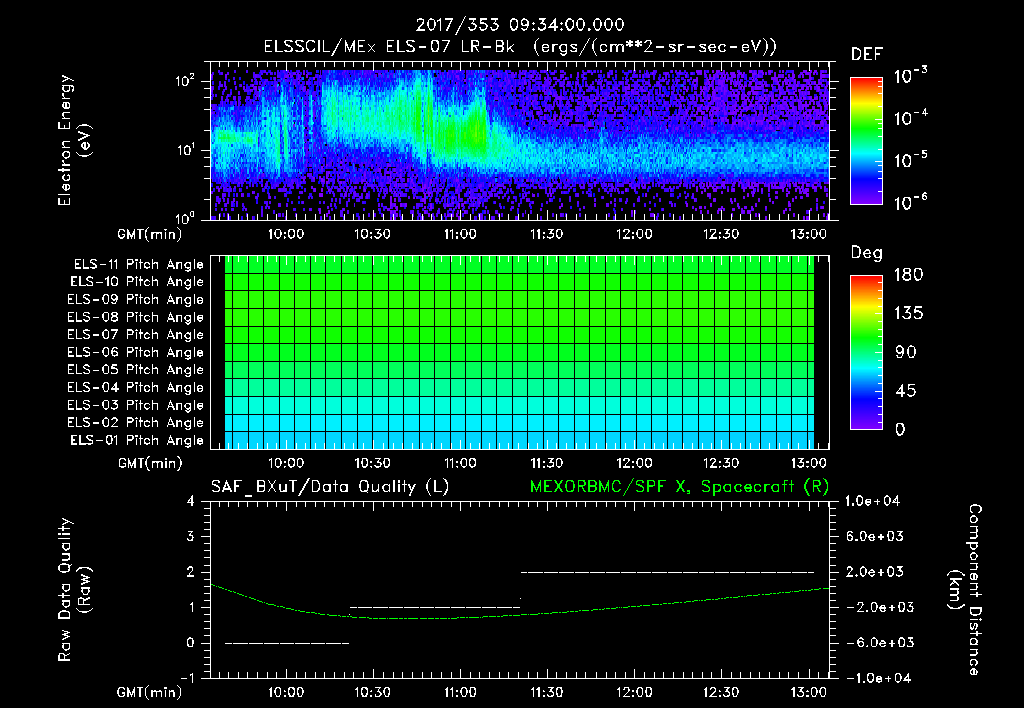1024x708 pixels.
Task: Click the ELS-05 Pitch Angle row label
Action: (135, 370)
